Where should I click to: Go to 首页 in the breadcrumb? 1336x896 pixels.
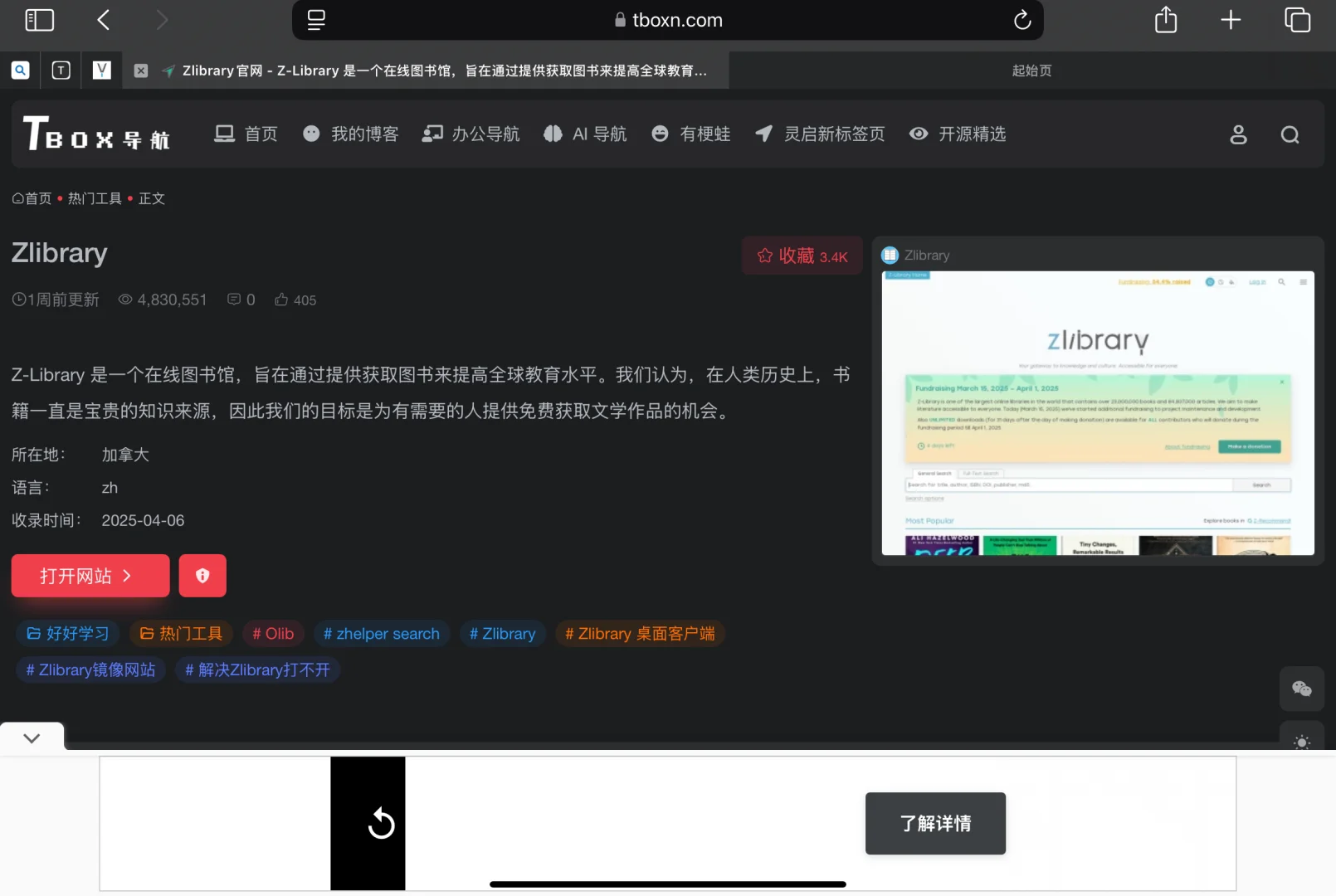click(x=32, y=198)
